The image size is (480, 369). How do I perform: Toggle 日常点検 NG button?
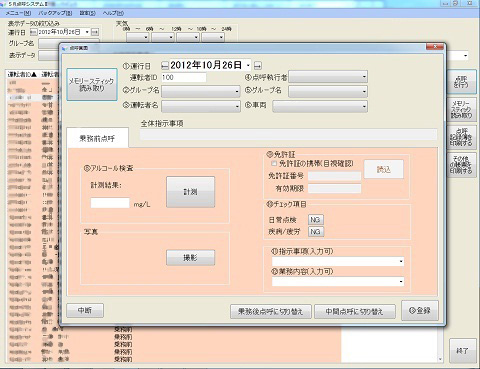(315, 220)
